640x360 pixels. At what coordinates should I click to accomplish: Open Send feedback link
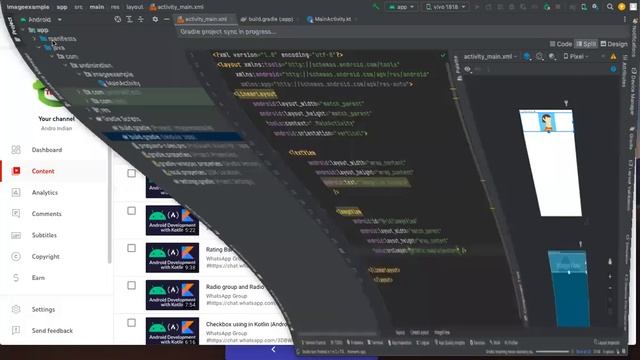[52, 331]
